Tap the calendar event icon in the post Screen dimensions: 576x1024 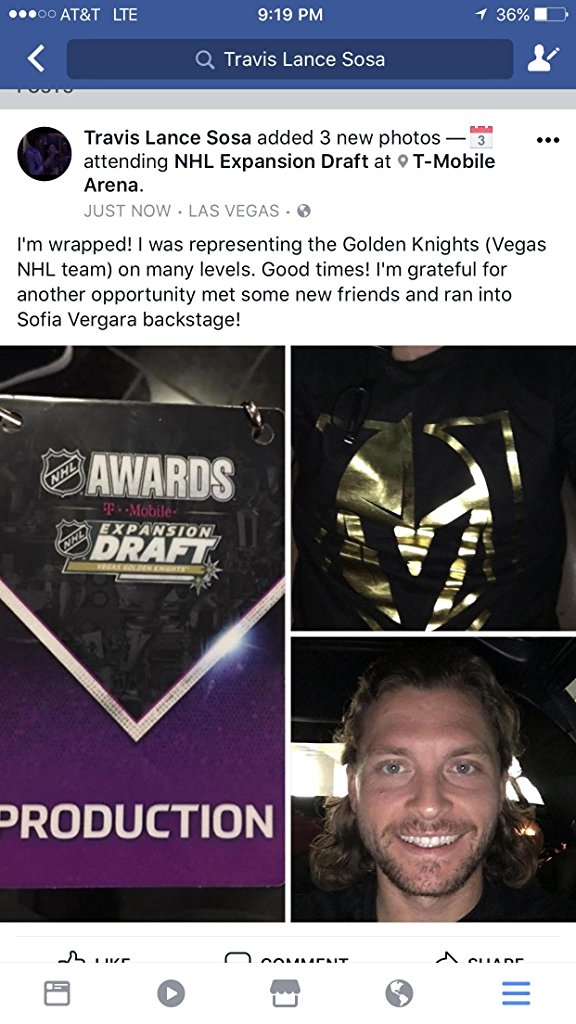(481, 137)
